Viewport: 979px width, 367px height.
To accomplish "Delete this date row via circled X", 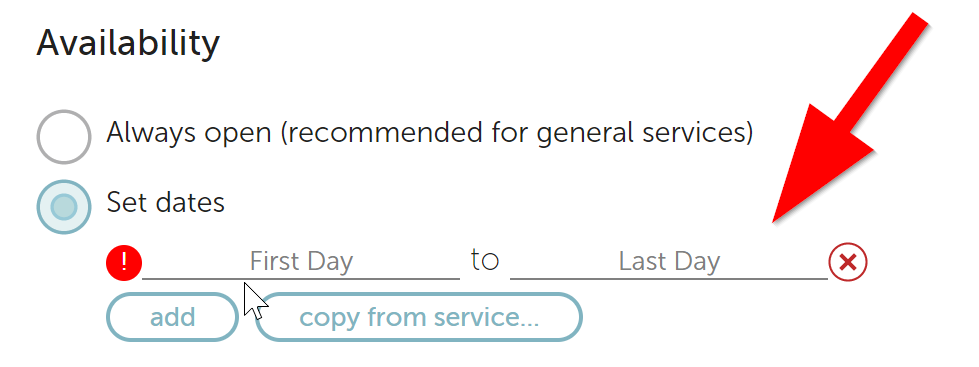I will click(848, 262).
